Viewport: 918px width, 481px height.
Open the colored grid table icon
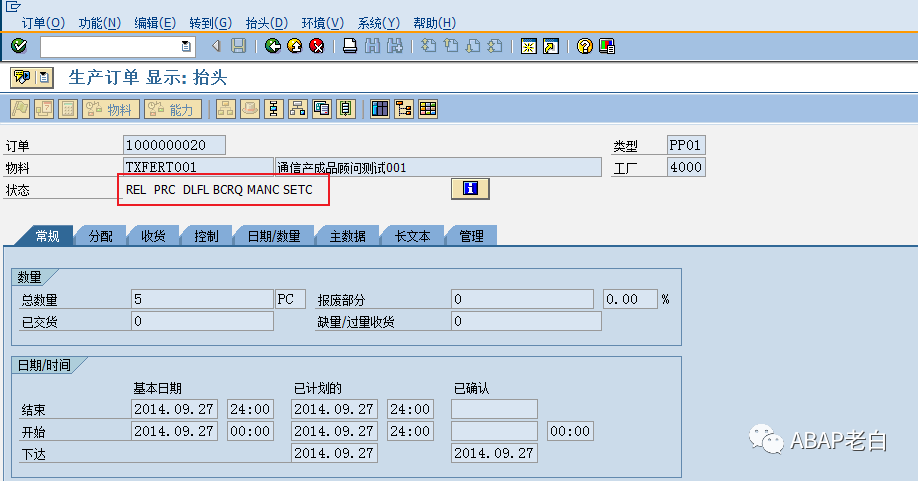point(428,109)
